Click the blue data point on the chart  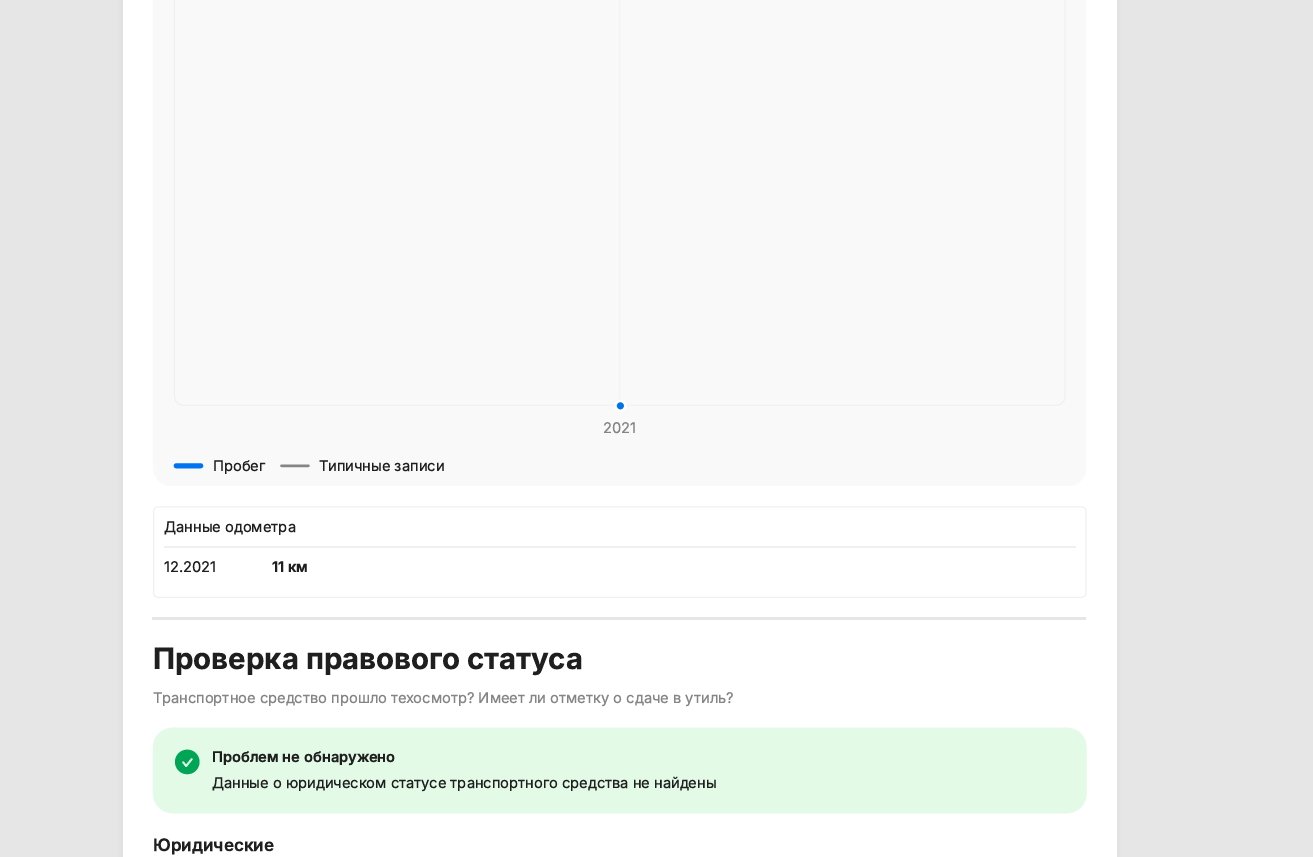620,405
